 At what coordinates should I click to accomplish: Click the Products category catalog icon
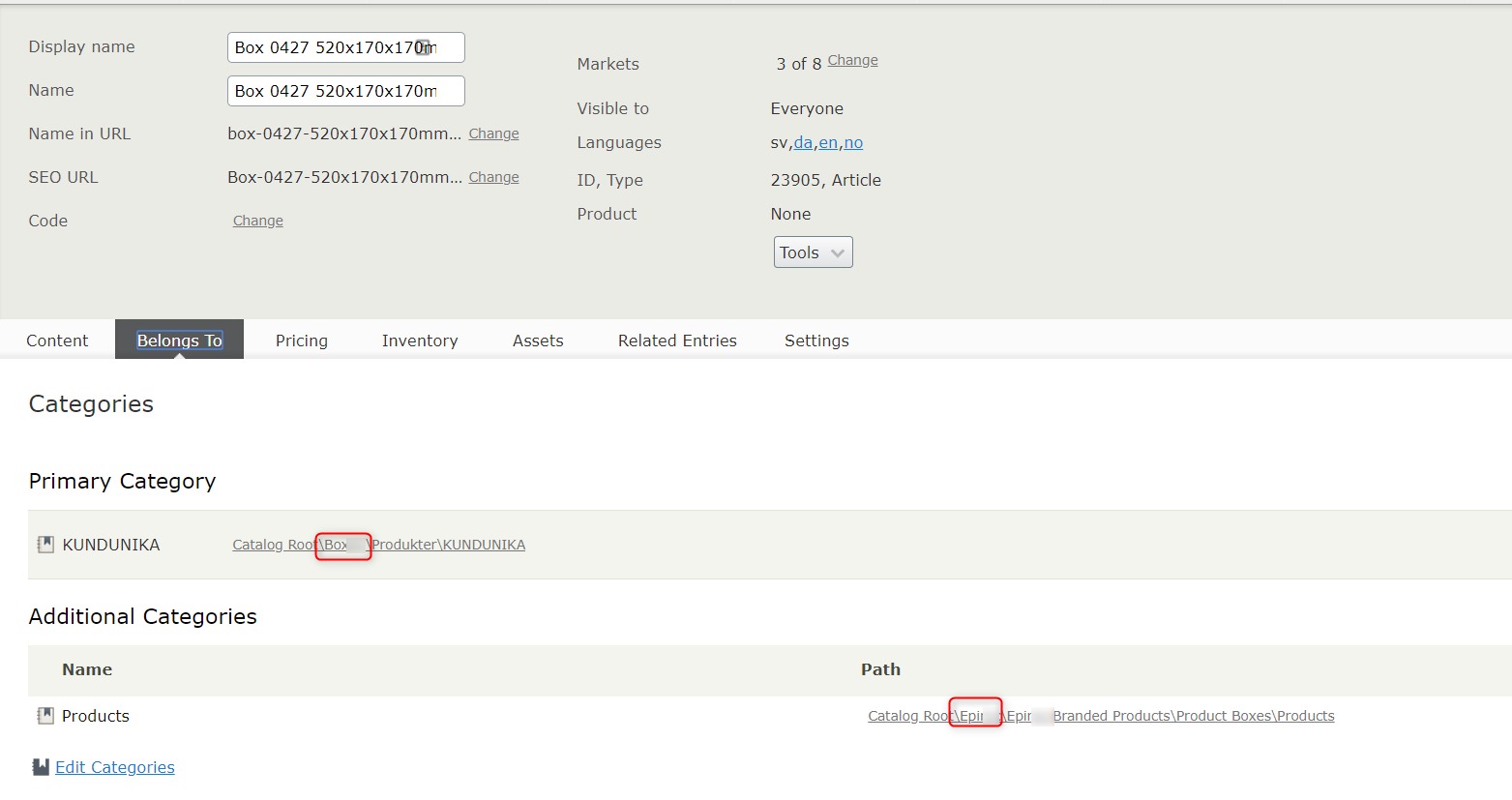[45, 716]
